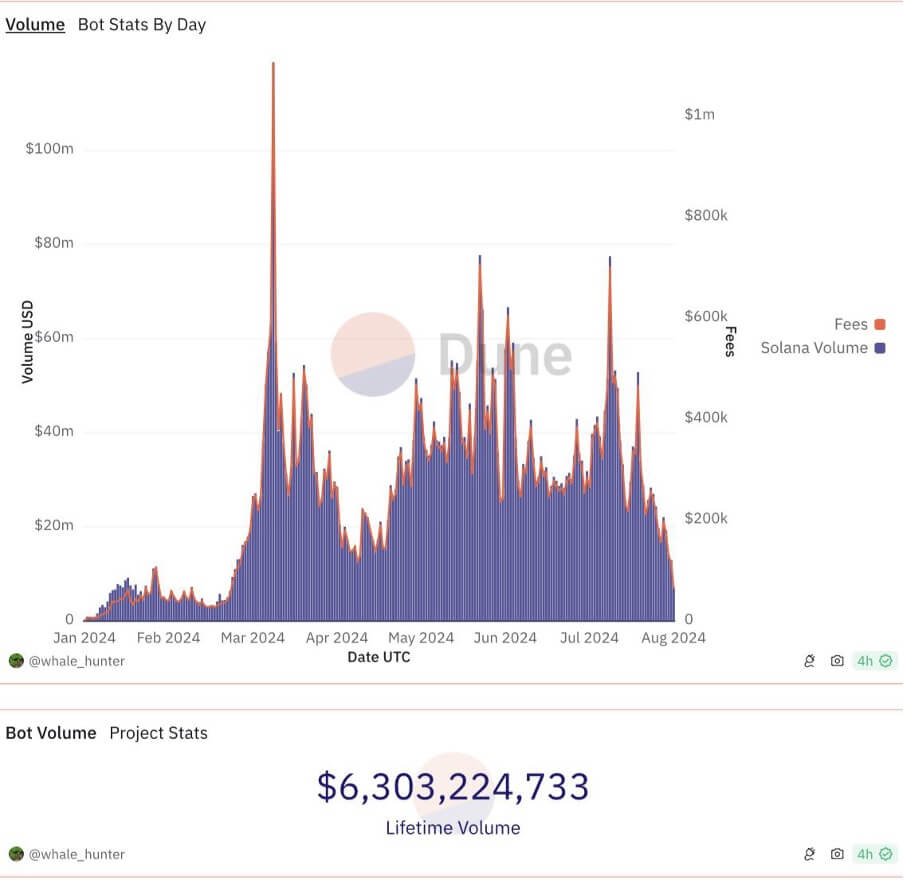This screenshot has height=880, width=904.
Task: Open the Bot Volume panel title
Action: (x=51, y=733)
